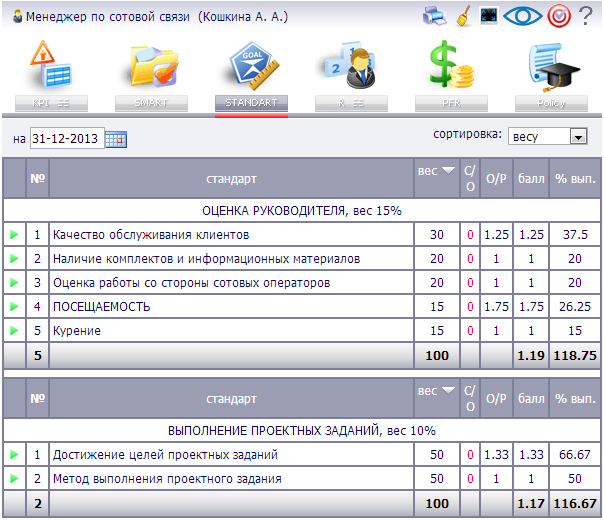Click weight 30 in Качество row

tap(437, 235)
